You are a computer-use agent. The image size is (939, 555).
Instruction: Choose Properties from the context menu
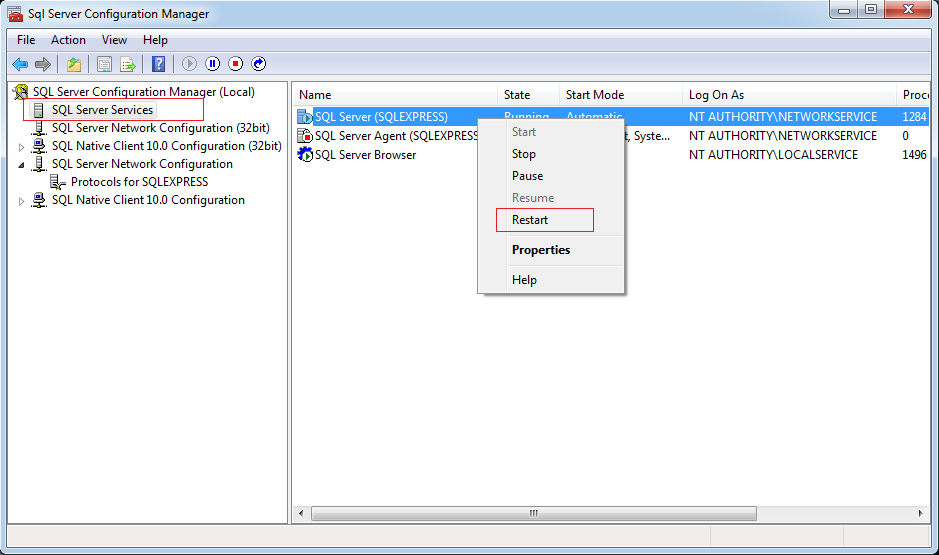click(551, 250)
